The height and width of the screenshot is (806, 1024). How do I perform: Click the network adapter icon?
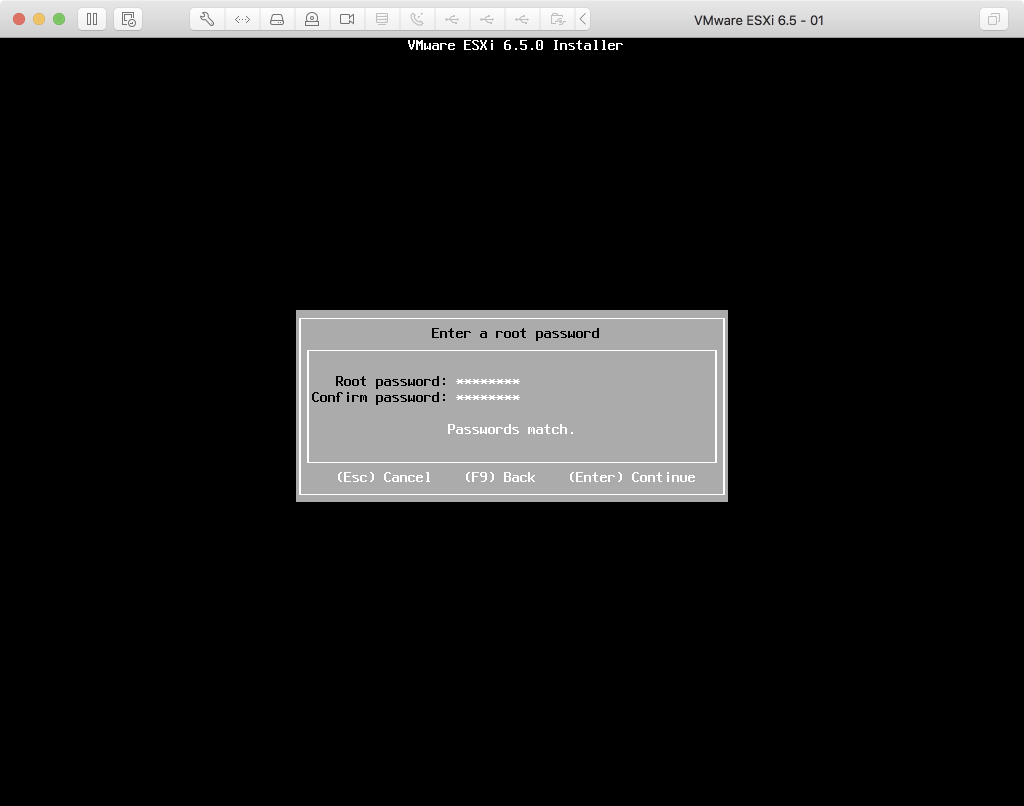[242, 19]
